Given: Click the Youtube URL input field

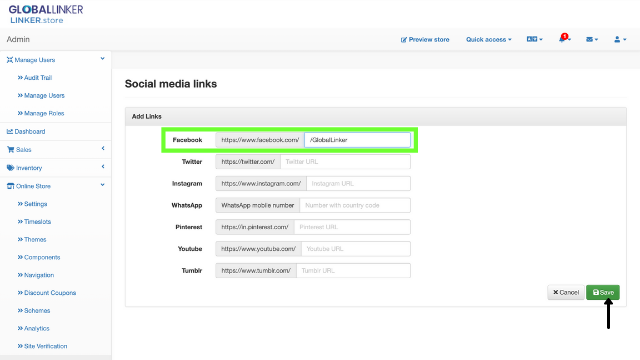Looking at the screenshot, I should (x=356, y=249).
